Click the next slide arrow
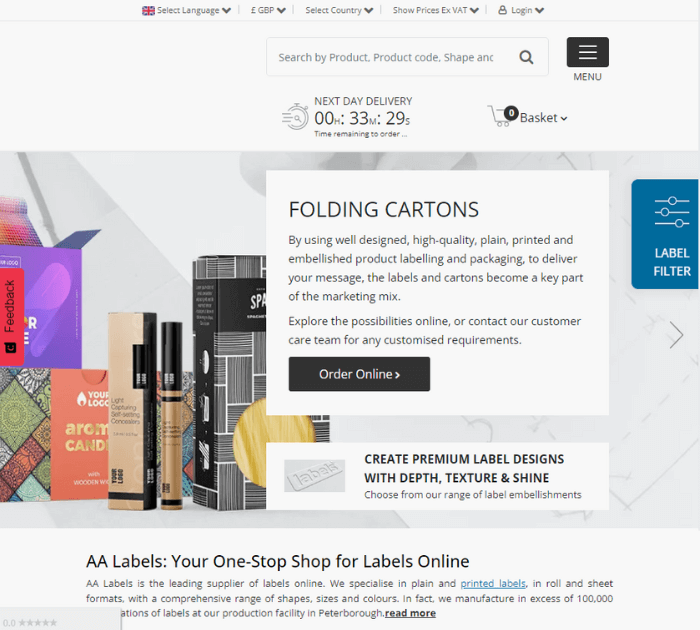The height and width of the screenshot is (630, 700). point(676,334)
